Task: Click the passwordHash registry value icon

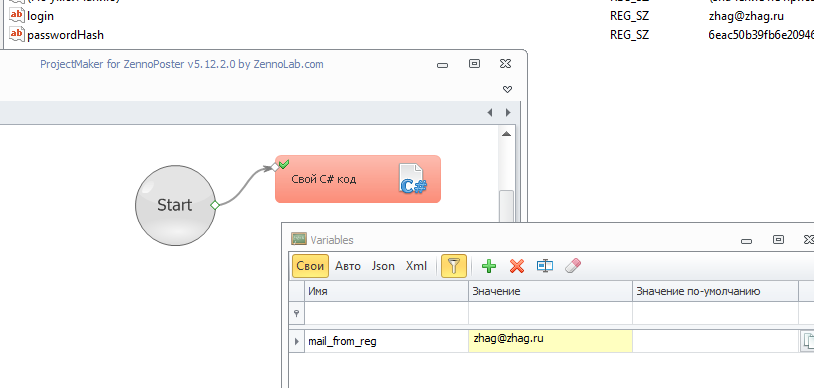Action: tap(17, 35)
